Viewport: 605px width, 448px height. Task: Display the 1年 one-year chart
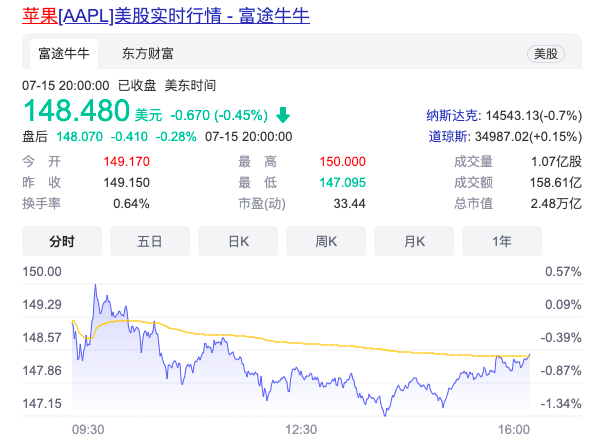[x=502, y=241]
